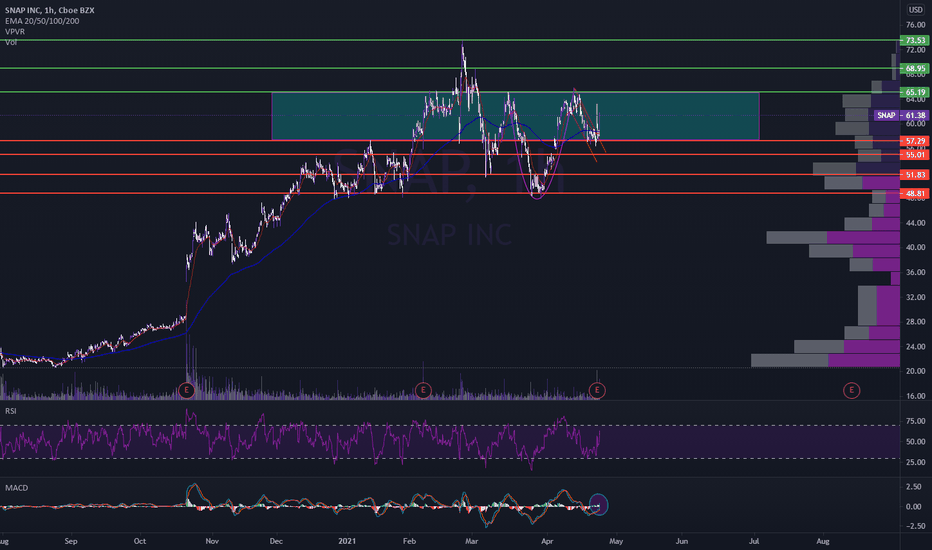932x550 pixels.
Task: Click the SNAP INC, 1h, Cboe BZX title
Action: (x=49, y=10)
